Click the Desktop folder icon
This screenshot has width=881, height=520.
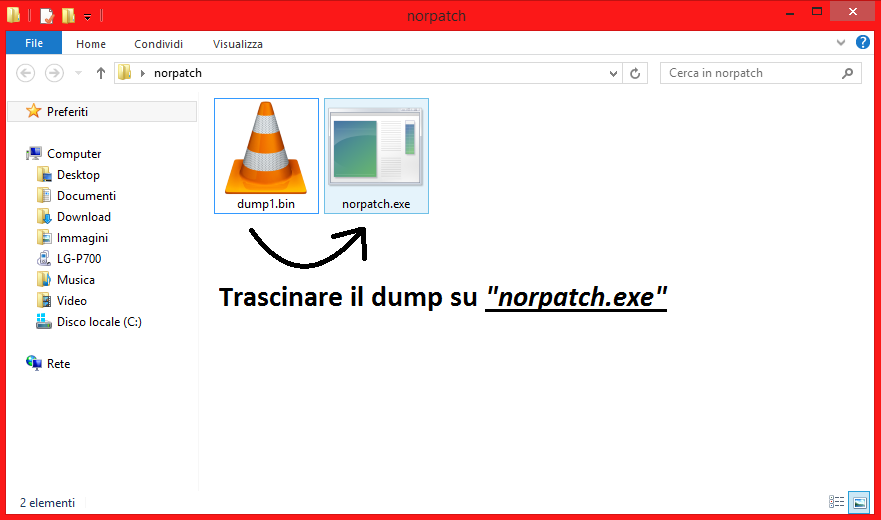44,175
